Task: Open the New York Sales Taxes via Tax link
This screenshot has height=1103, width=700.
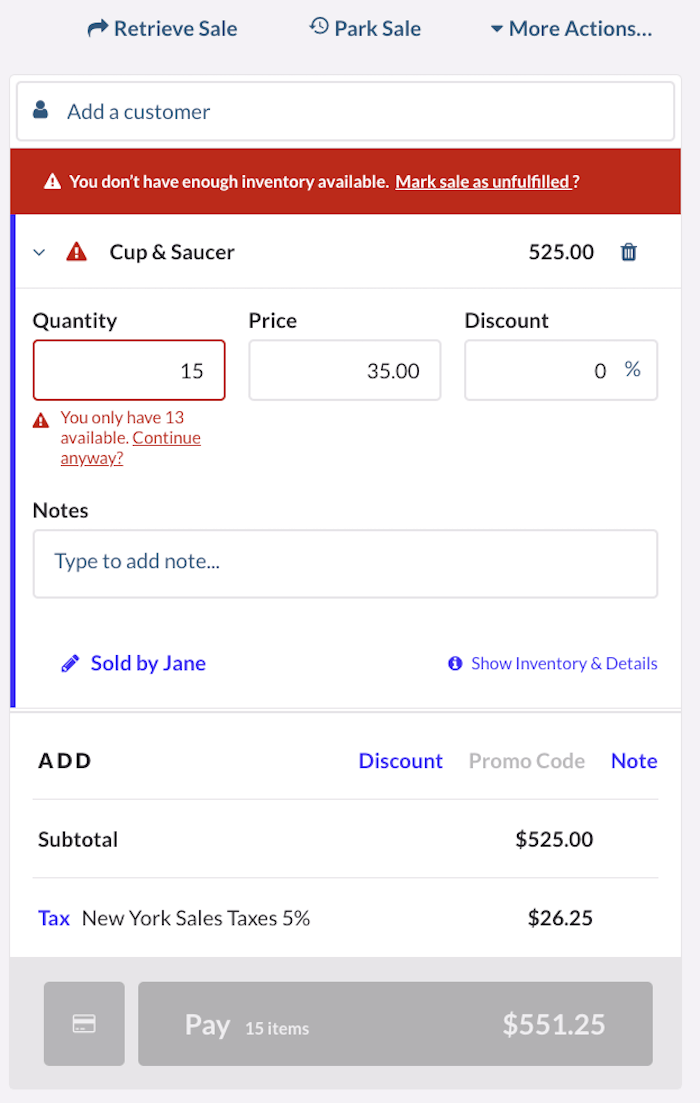Action: pyautogui.click(x=54, y=917)
